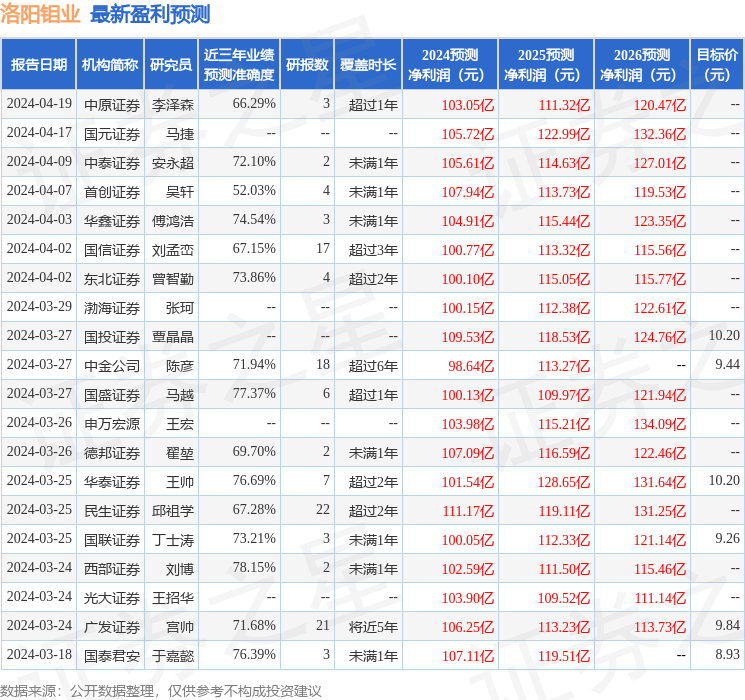Select the 华泰证券 cell
745x700 pixels.
[x=112, y=482]
